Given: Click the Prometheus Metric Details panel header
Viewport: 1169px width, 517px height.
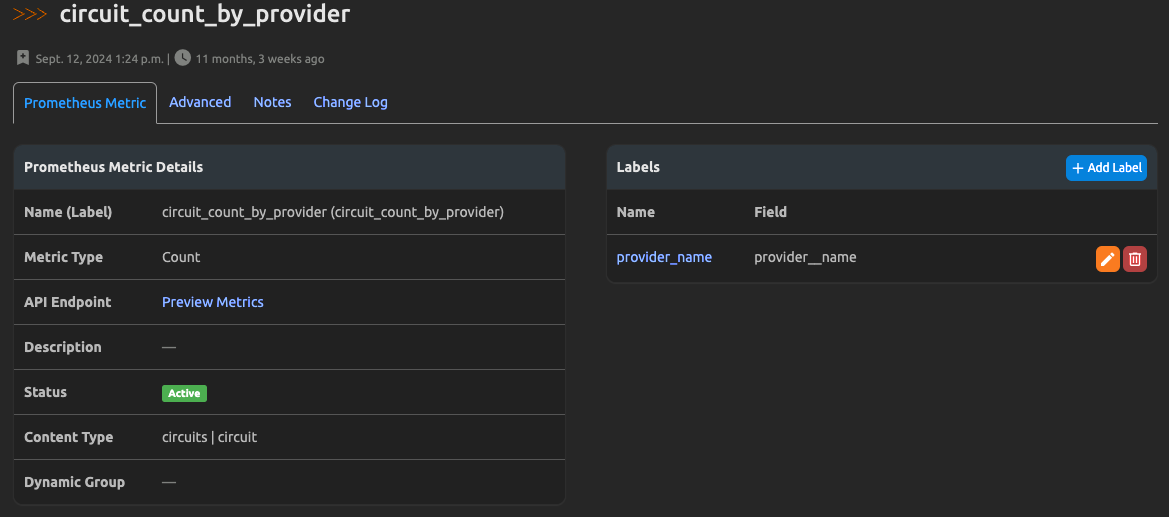Looking at the screenshot, I should tap(113, 167).
